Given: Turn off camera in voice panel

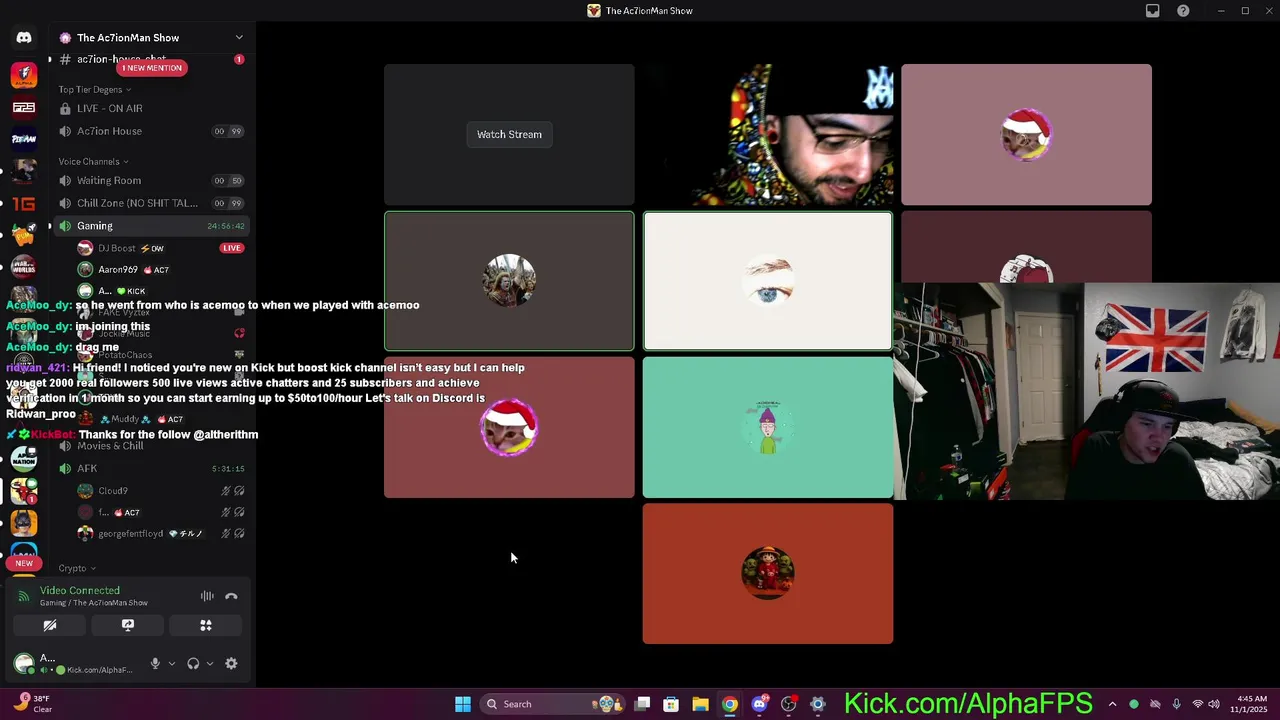Looking at the screenshot, I should click(x=50, y=625).
